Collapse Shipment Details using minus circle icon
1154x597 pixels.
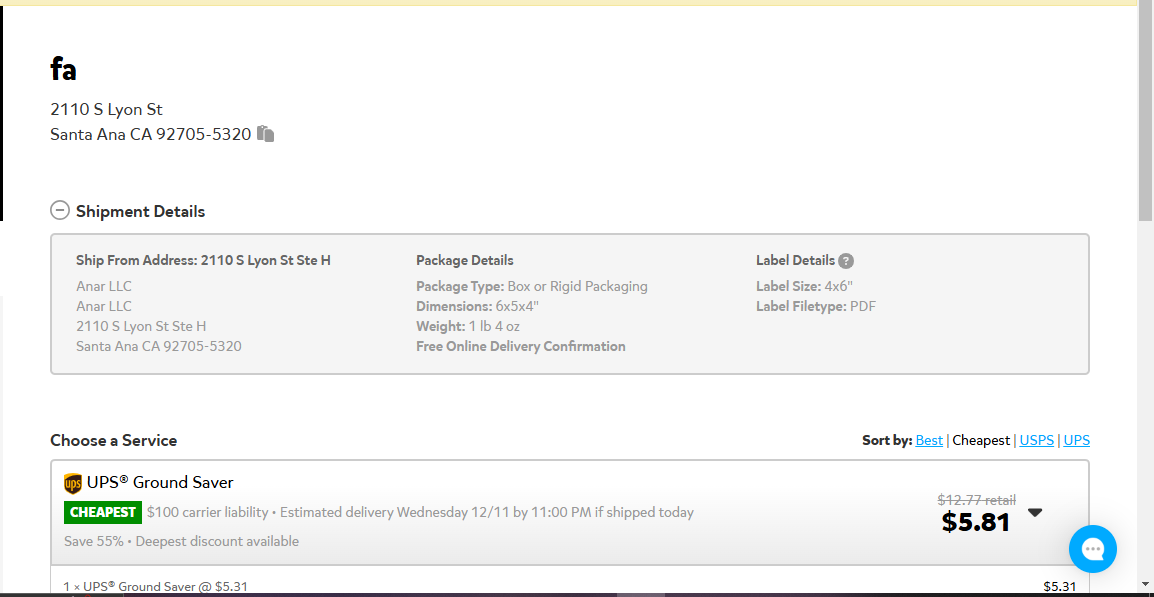click(60, 211)
